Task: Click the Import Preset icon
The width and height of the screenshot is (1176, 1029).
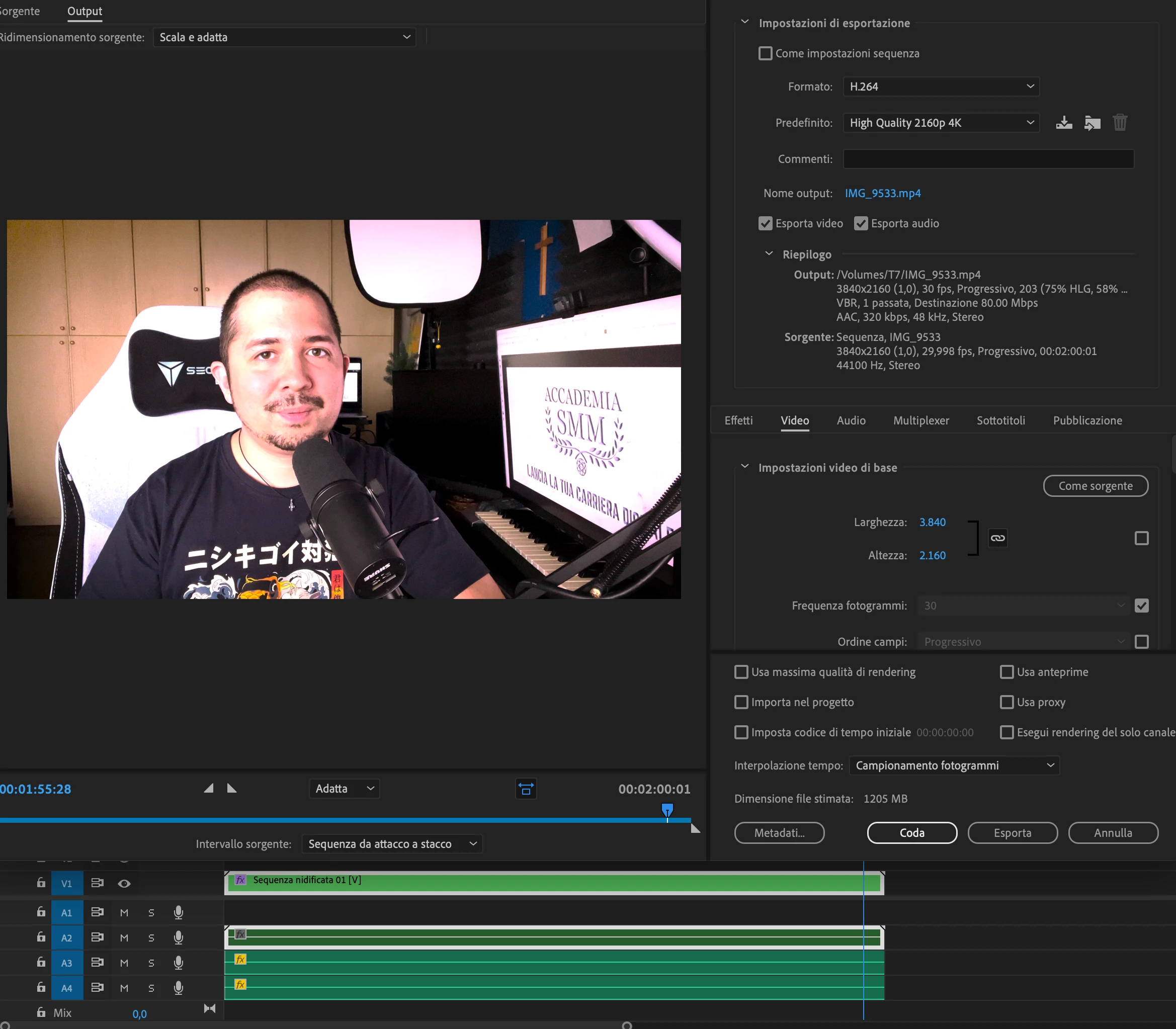Action: pos(1091,123)
